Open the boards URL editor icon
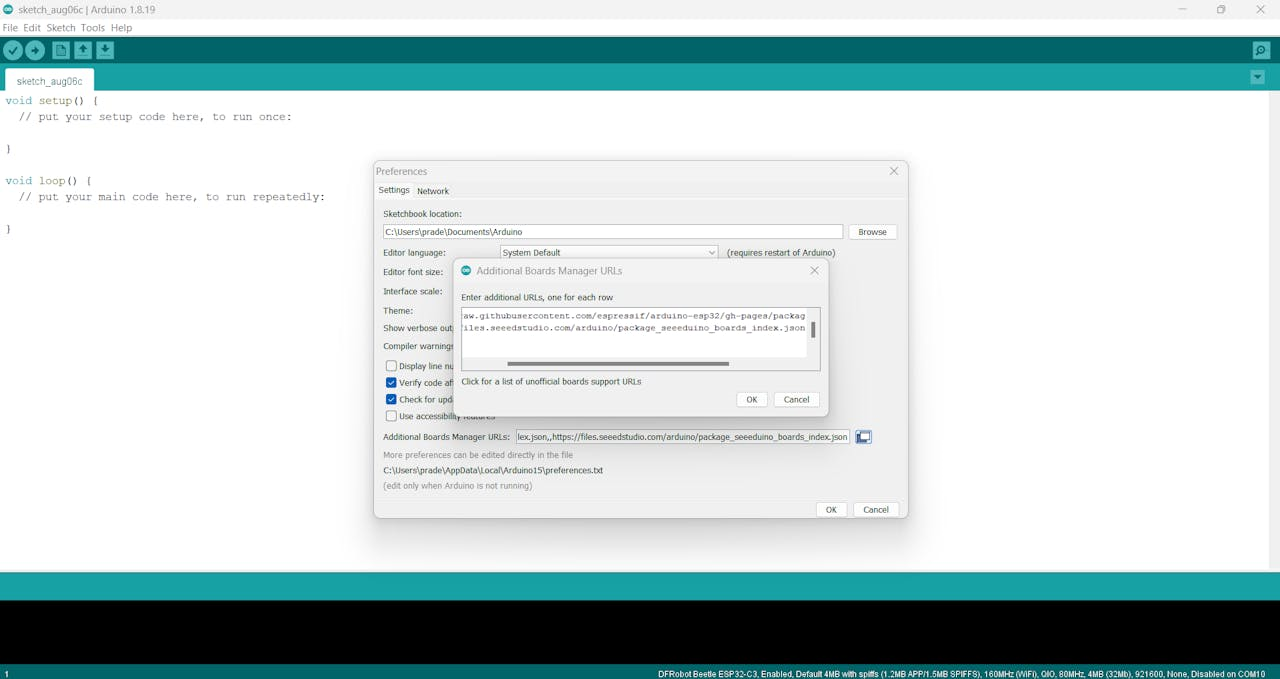This screenshot has width=1280, height=679. click(864, 437)
